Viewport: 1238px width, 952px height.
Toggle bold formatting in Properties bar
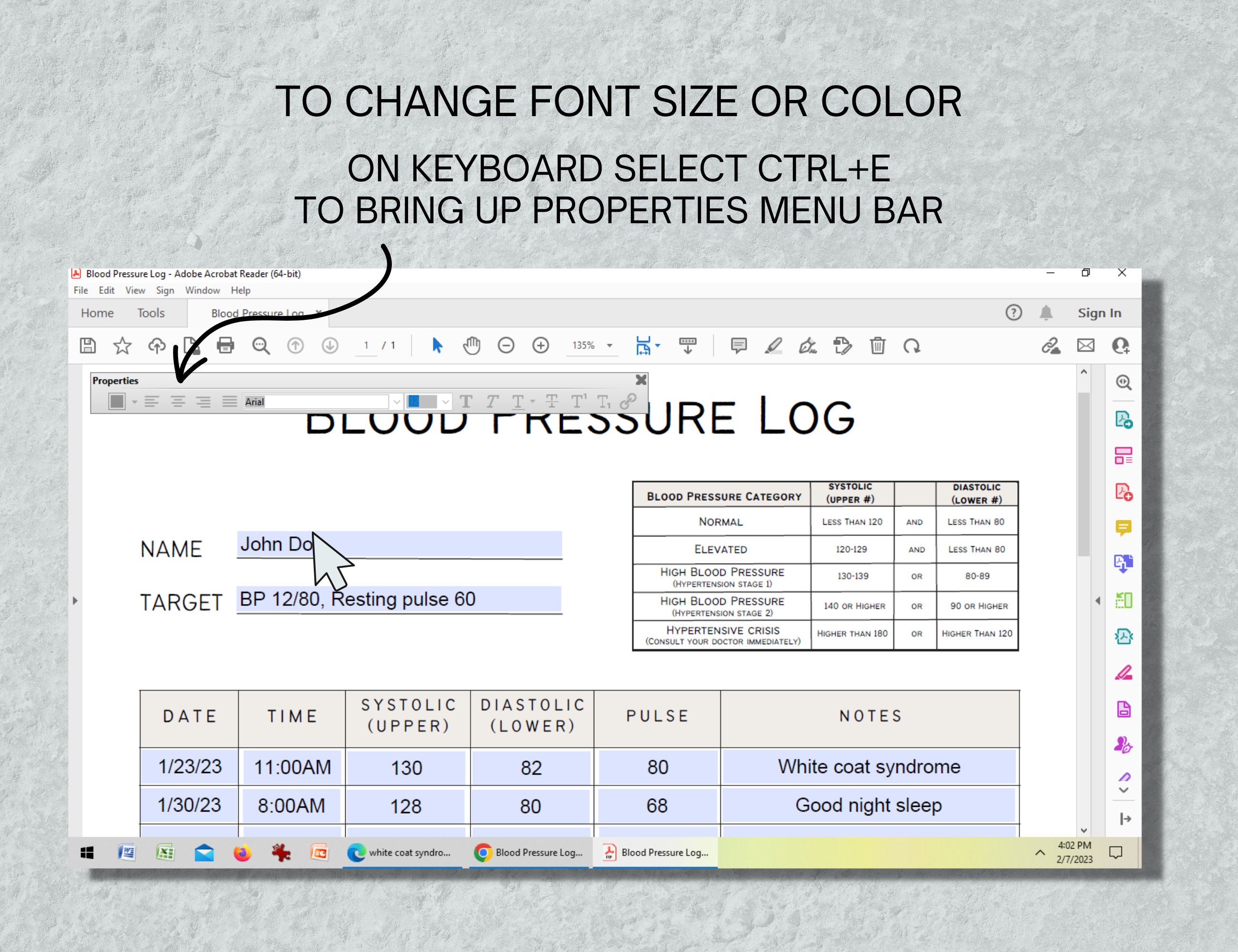(466, 402)
